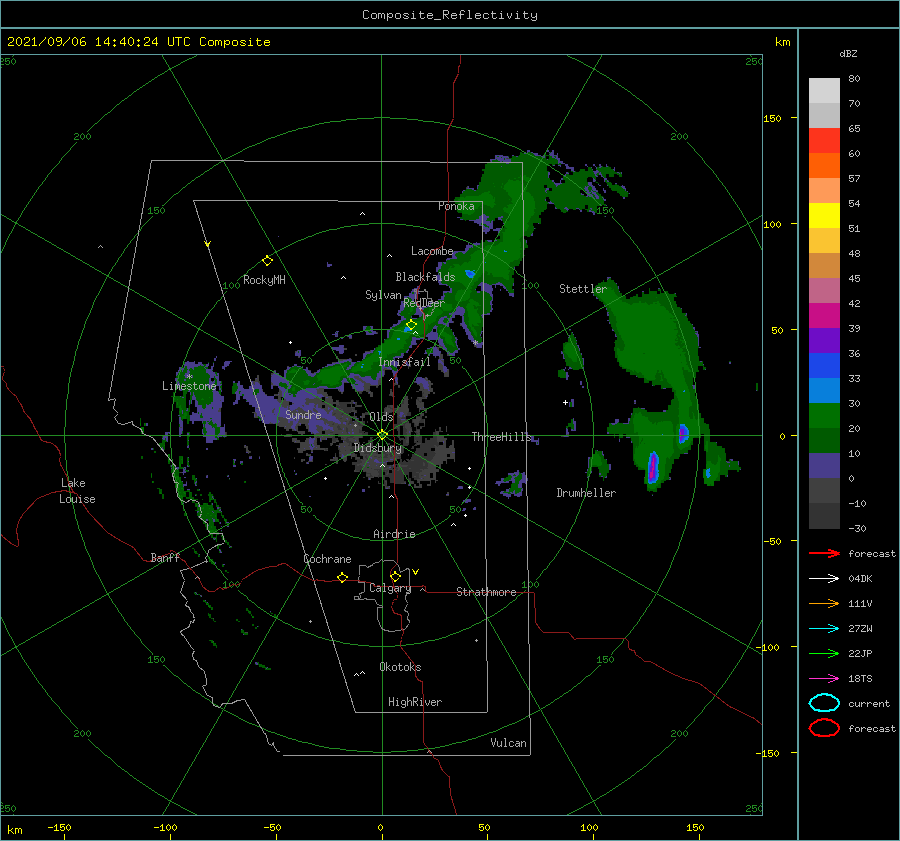Click the Vulcan label

pyautogui.click(x=508, y=743)
